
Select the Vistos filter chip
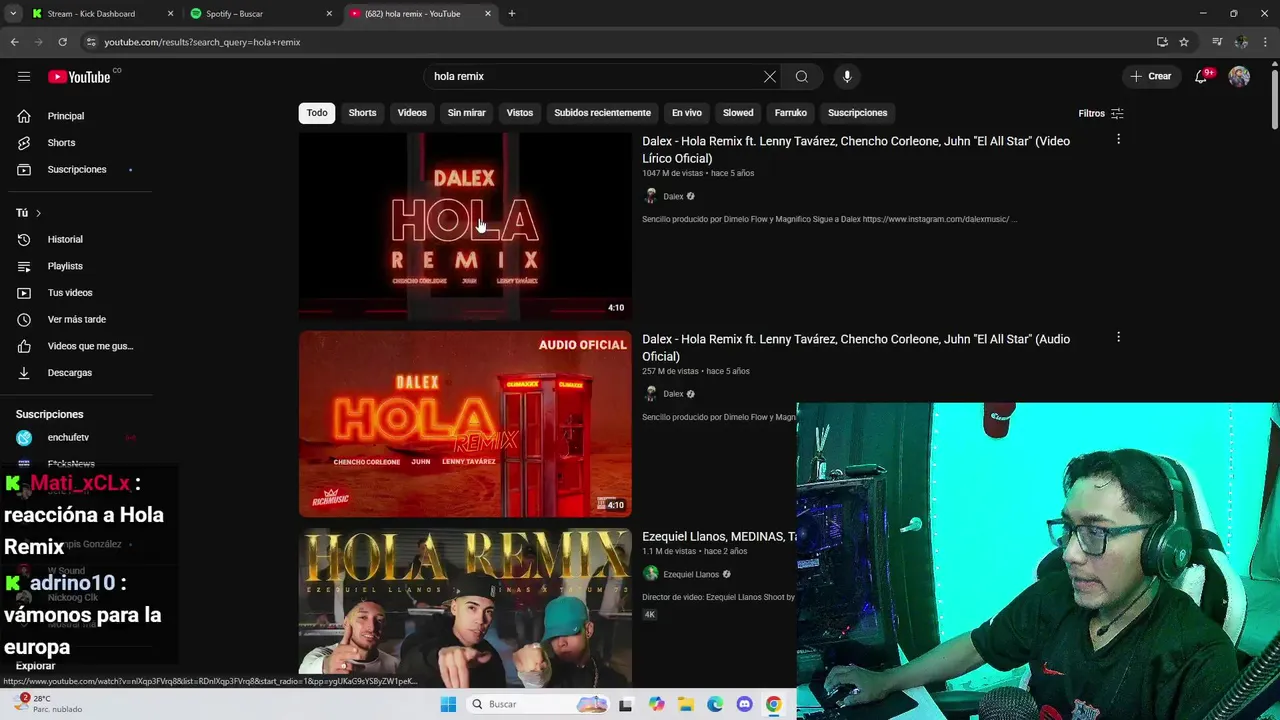click(x=520, y=113)
